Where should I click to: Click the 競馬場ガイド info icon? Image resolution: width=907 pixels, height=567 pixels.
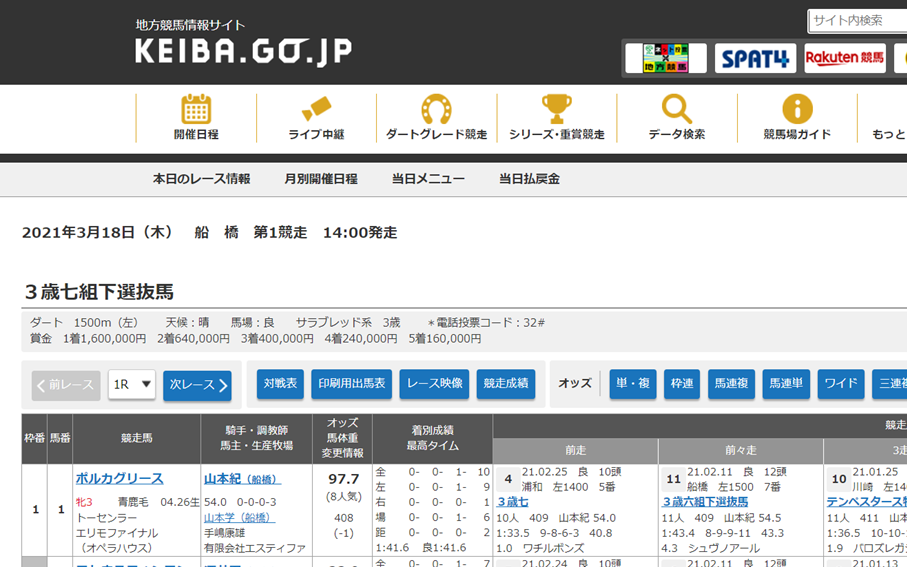(x=797, y=109)
